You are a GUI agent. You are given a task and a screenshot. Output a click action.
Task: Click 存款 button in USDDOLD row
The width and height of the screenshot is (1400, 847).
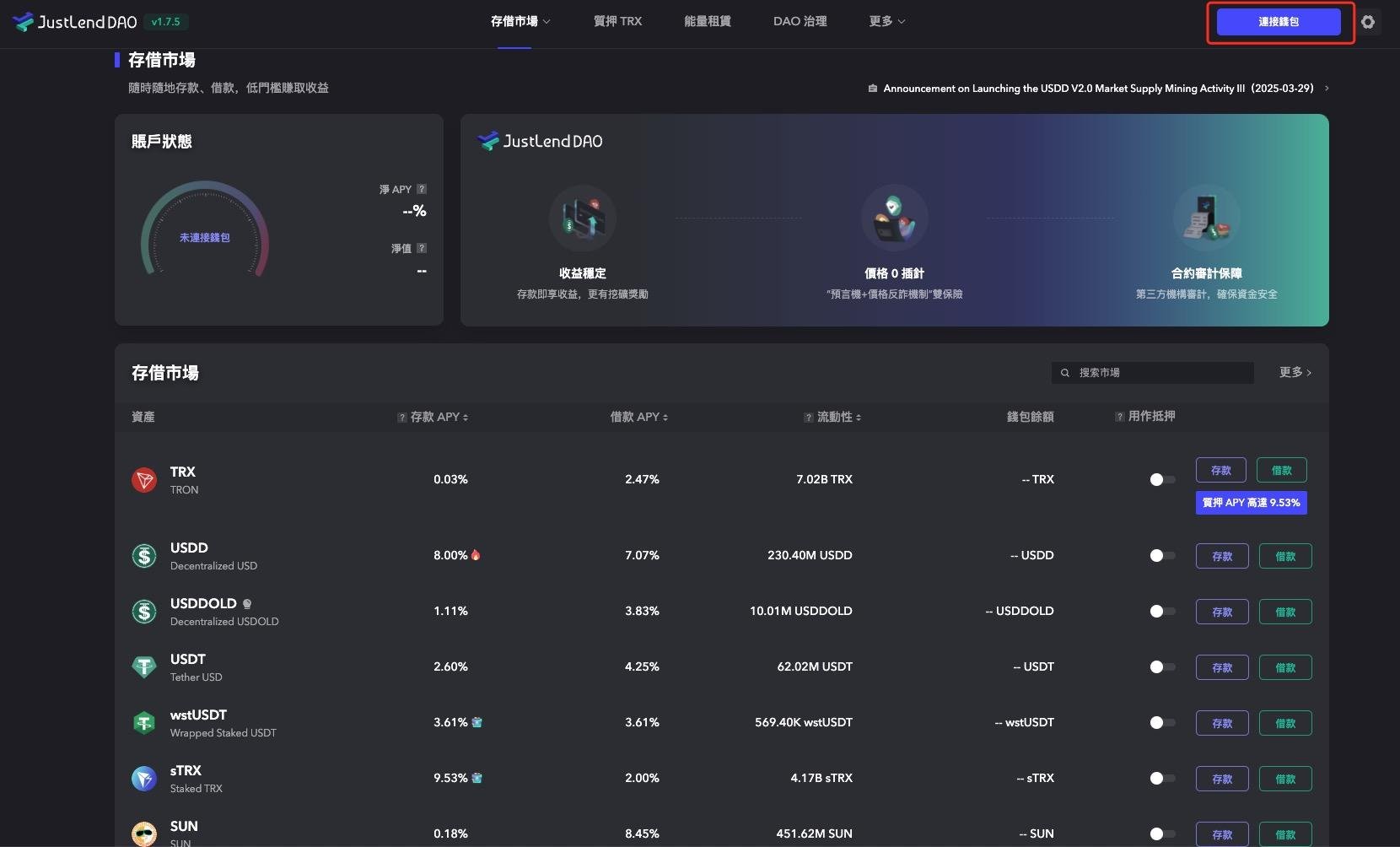point(1222,612)
